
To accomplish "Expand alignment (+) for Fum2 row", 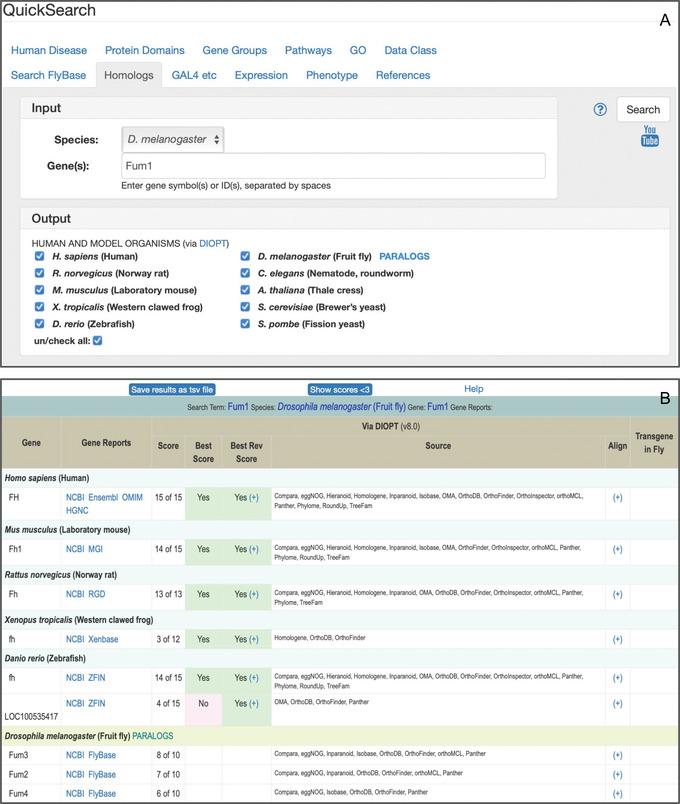I will 617,774.
